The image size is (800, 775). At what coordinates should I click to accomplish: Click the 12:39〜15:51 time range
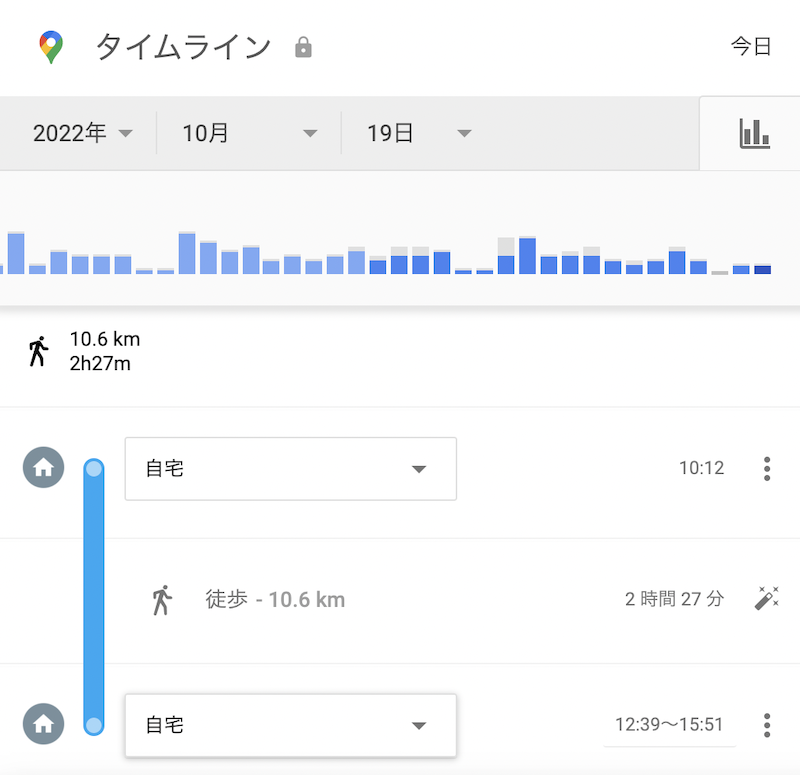669,724
